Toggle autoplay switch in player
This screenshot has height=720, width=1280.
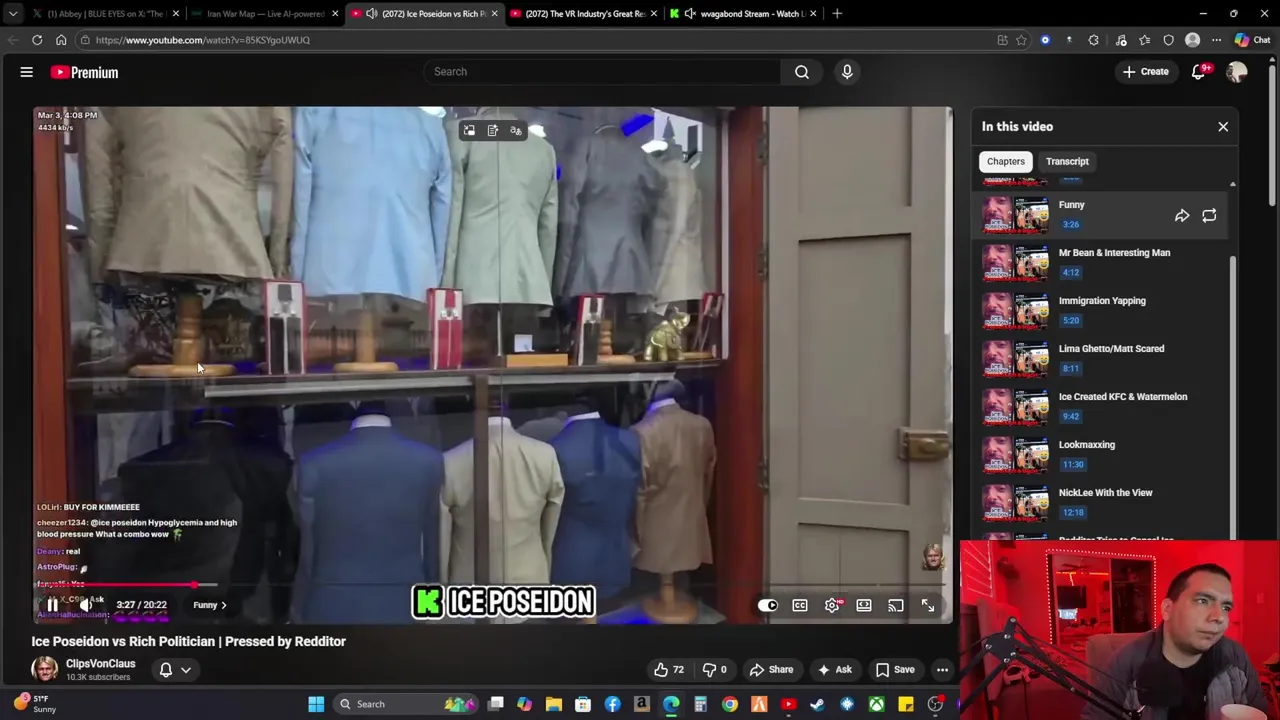click(767, 605)
